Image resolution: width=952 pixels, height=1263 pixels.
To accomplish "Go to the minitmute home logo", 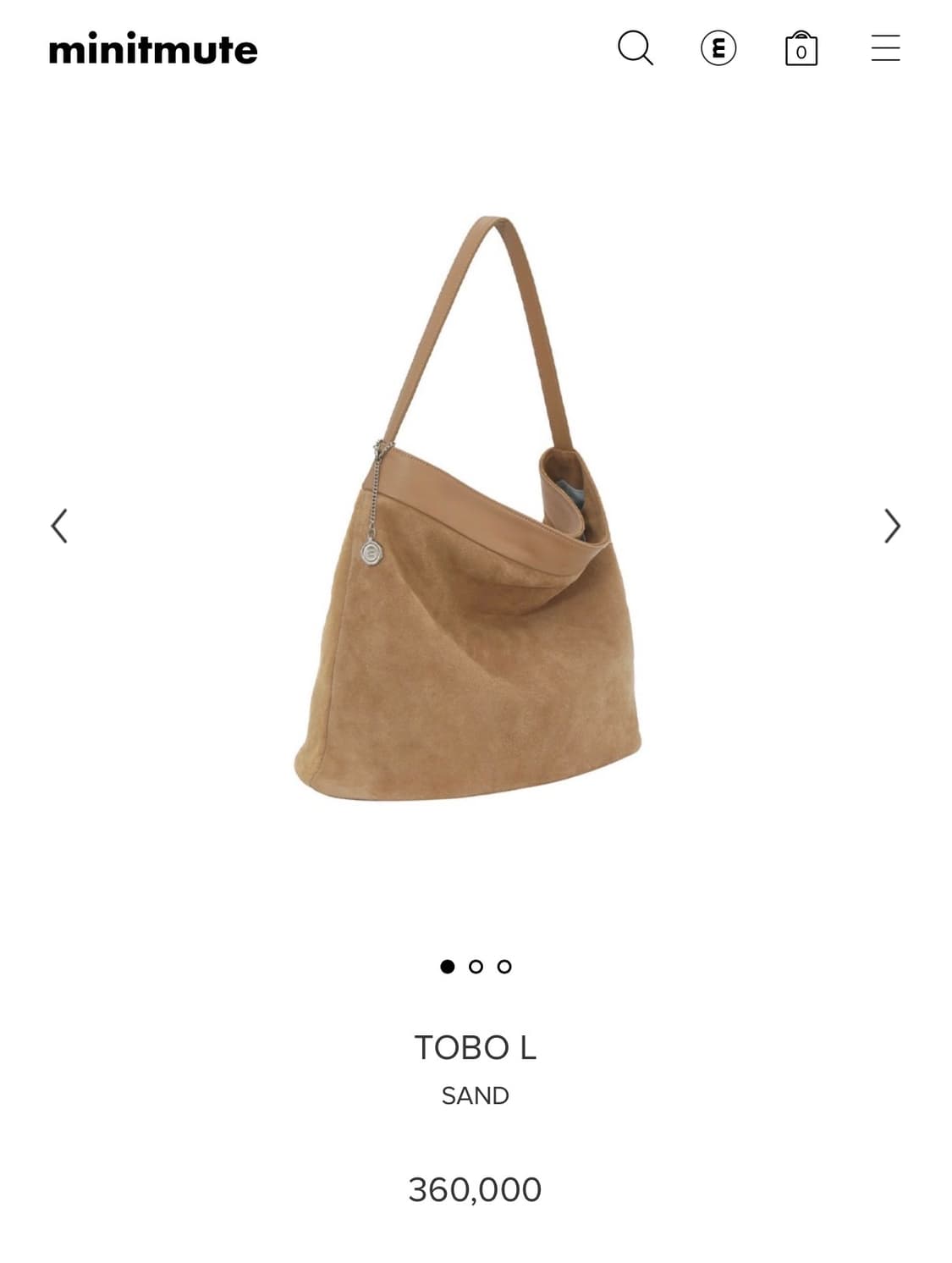I will coord(153,49).
